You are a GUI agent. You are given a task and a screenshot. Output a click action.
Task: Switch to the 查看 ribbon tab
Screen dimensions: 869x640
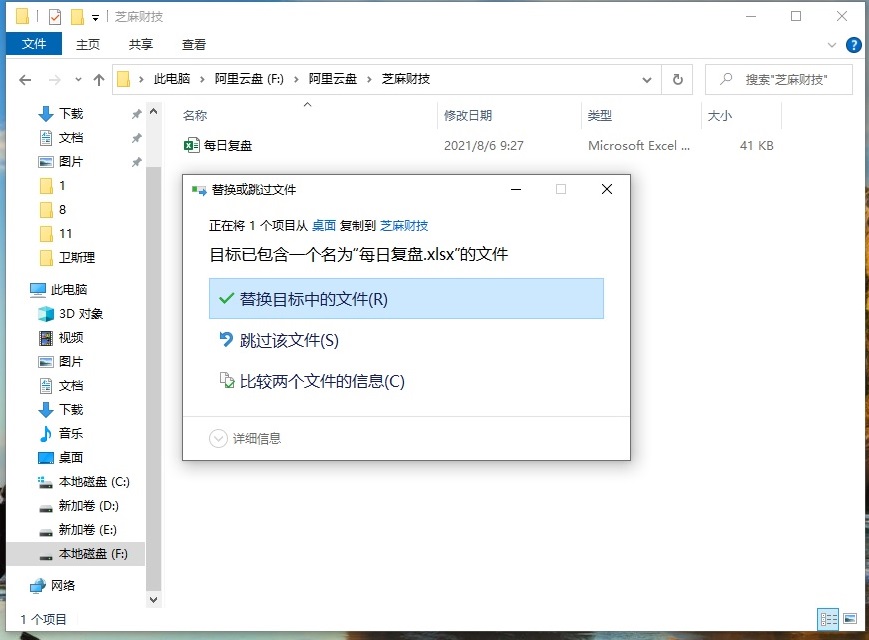[194, 43]
